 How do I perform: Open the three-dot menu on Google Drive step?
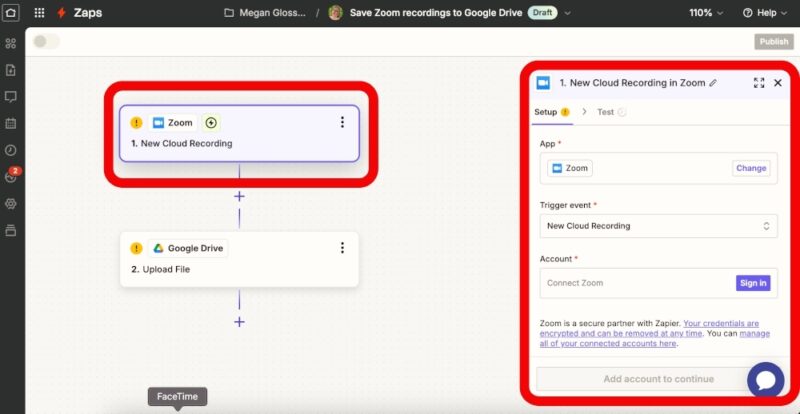[x=342, y=248]
